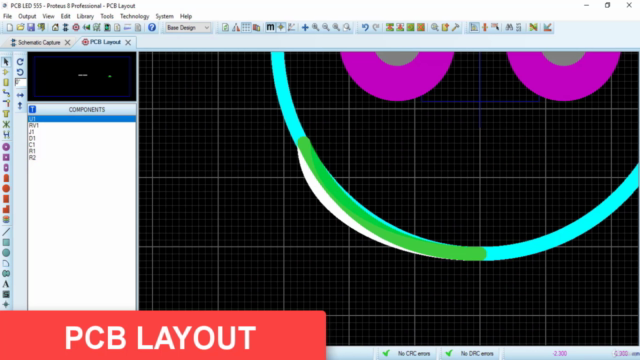Click the New Project icon
This screenshot has height=360, width=640.
(9, 27)
